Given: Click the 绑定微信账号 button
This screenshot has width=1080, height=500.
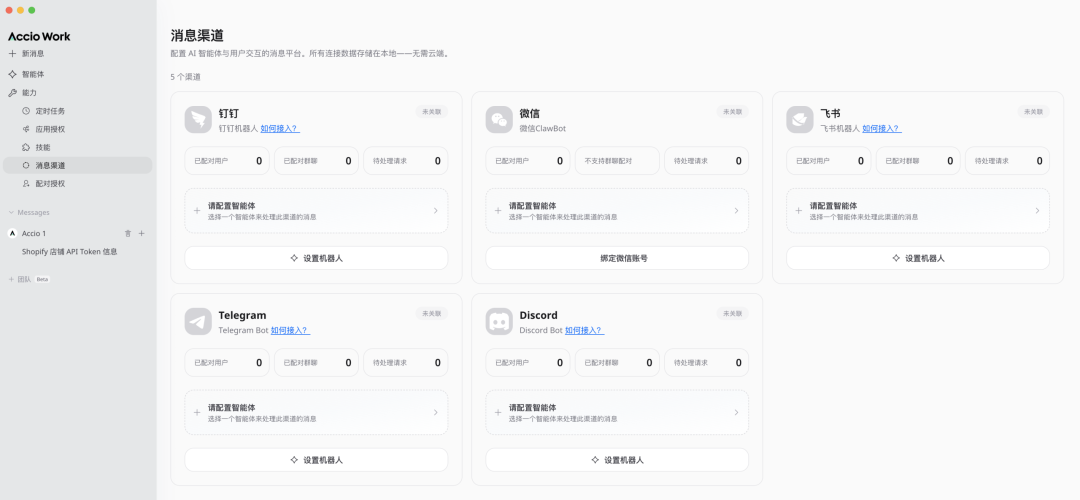Looking at the screenshot, I should (x=617, y=258).
